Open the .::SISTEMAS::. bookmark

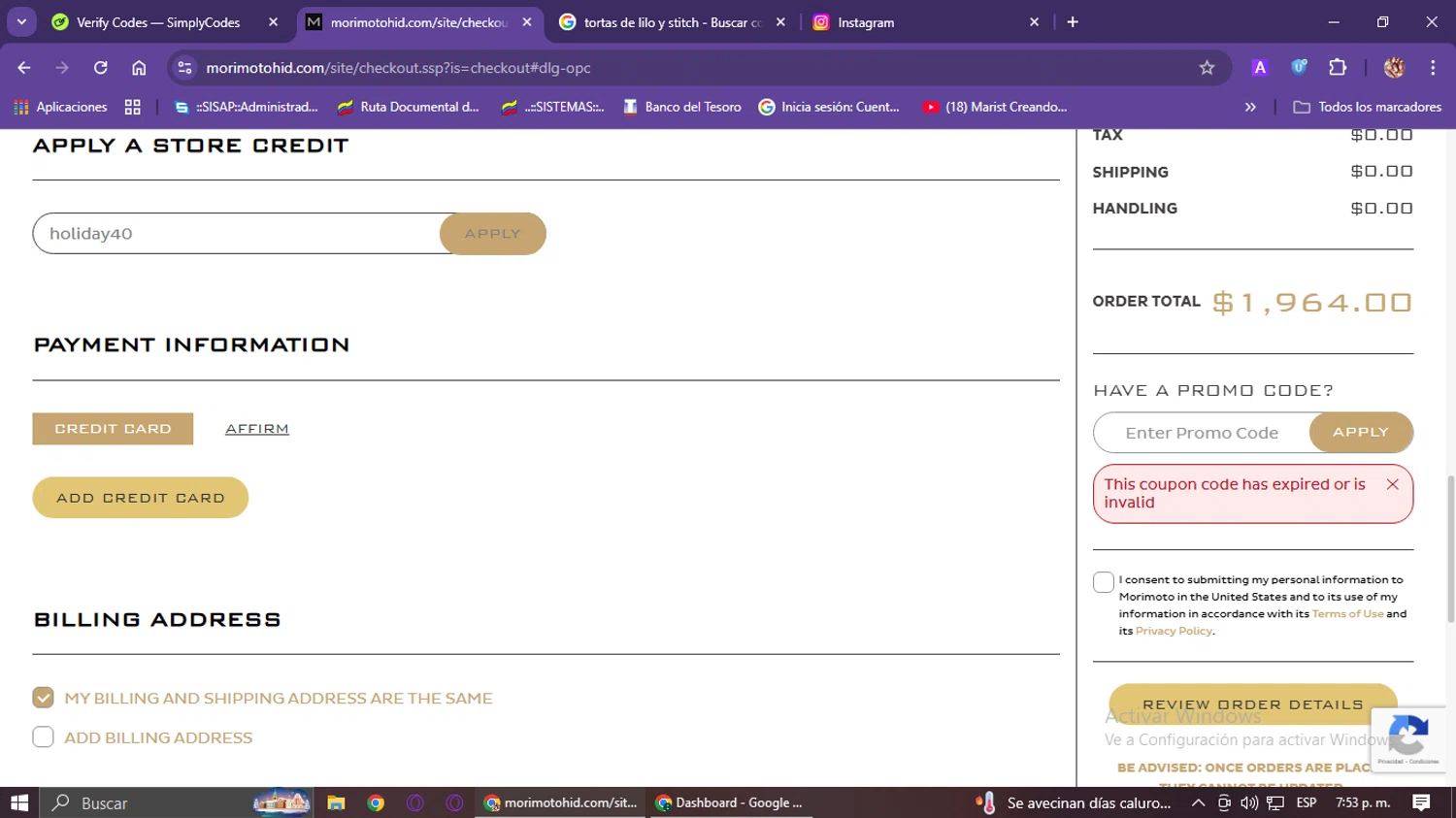pyautogui.click(x=552, y=107)
